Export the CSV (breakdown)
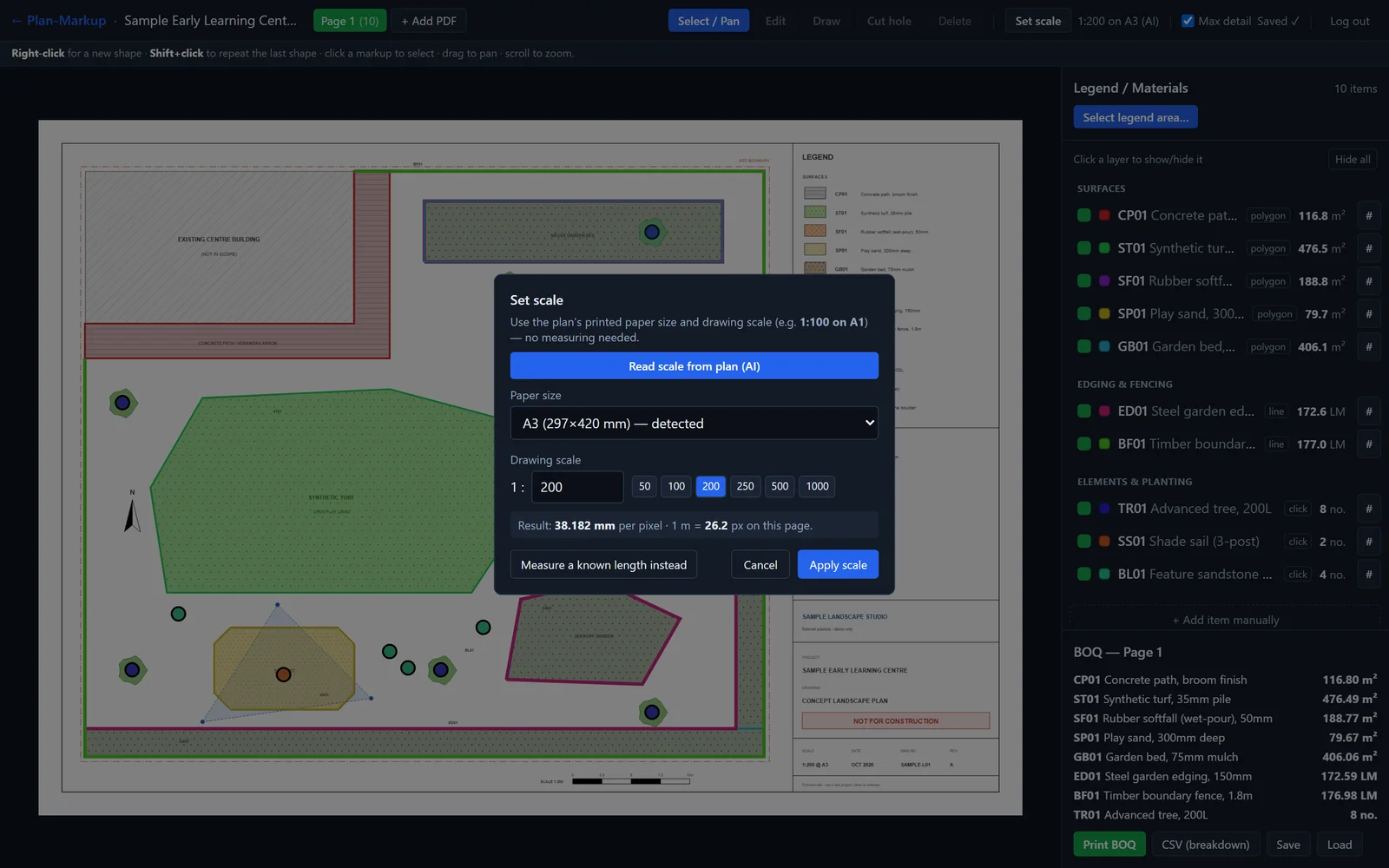The width and height of the screenshot is (1389, 868). point(1206,845)
